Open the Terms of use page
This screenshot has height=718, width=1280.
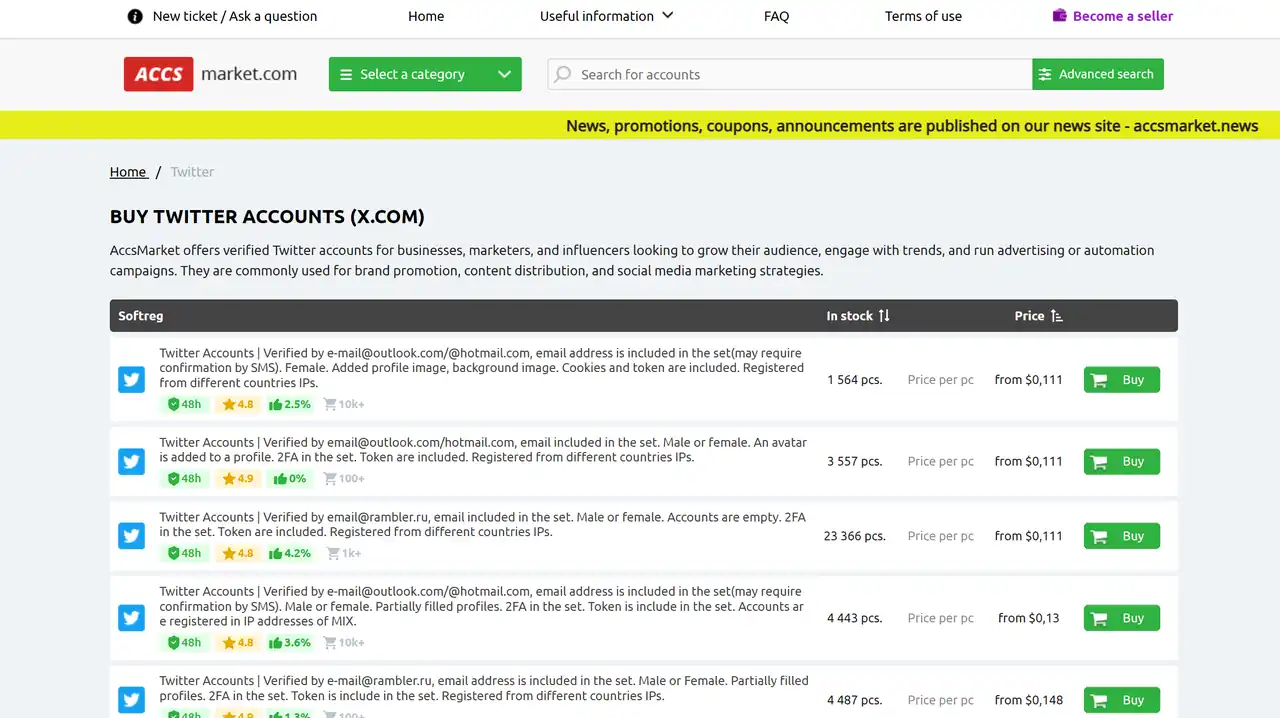coord(922,16)
